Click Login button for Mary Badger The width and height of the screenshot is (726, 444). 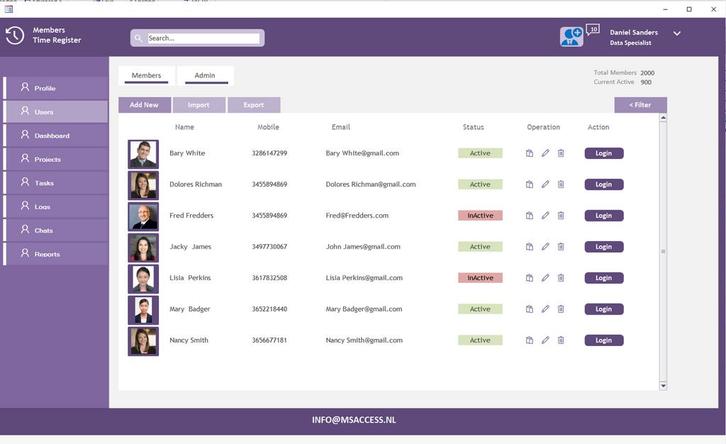604,309
